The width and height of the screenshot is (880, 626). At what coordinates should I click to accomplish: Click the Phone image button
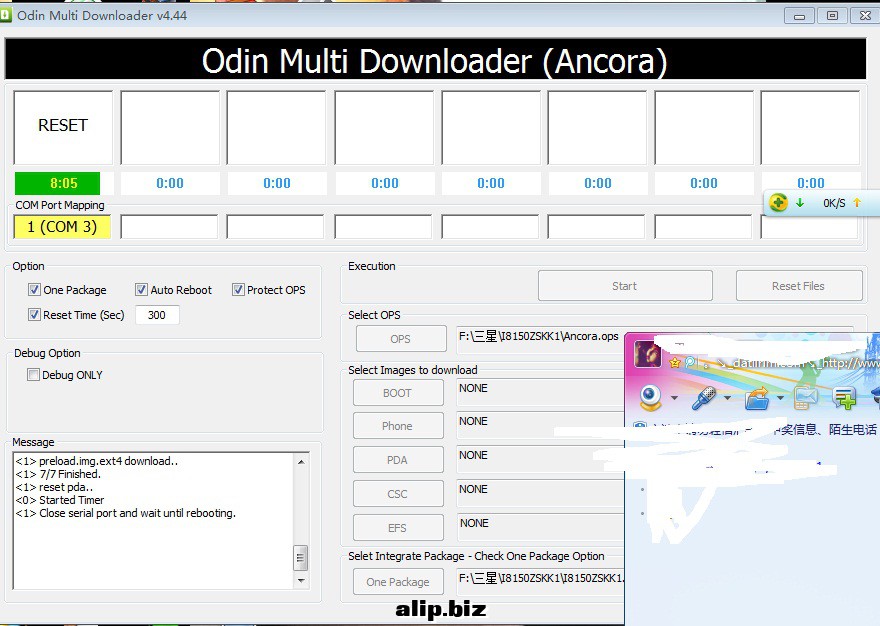click(398, 426)
